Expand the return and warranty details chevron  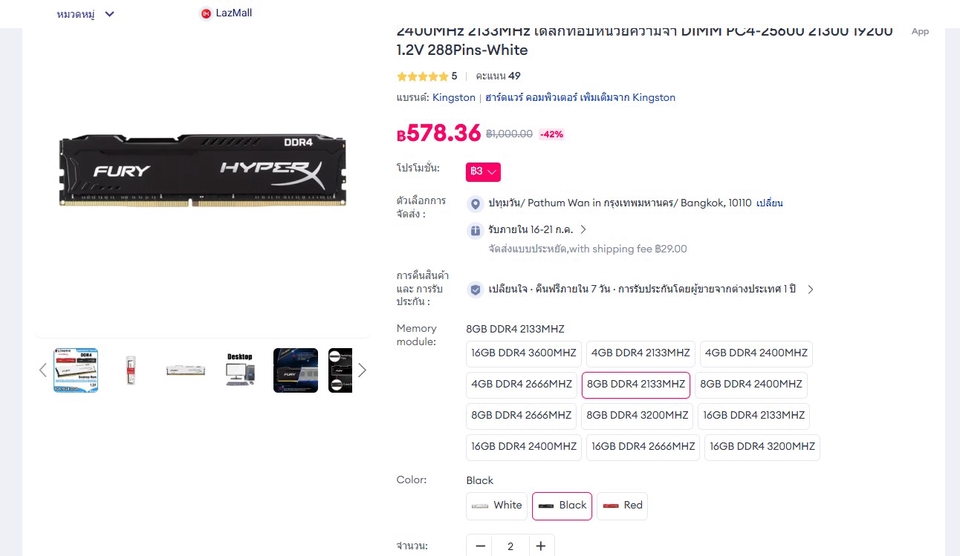pyautogui.click(x=810, y=290)
